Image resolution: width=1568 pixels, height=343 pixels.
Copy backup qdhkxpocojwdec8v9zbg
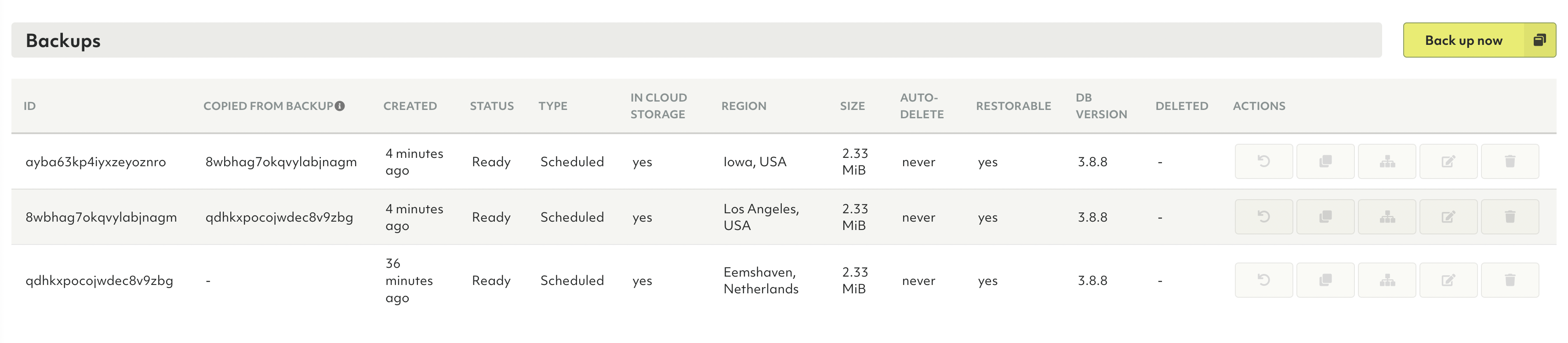(x=1325, y=280)
